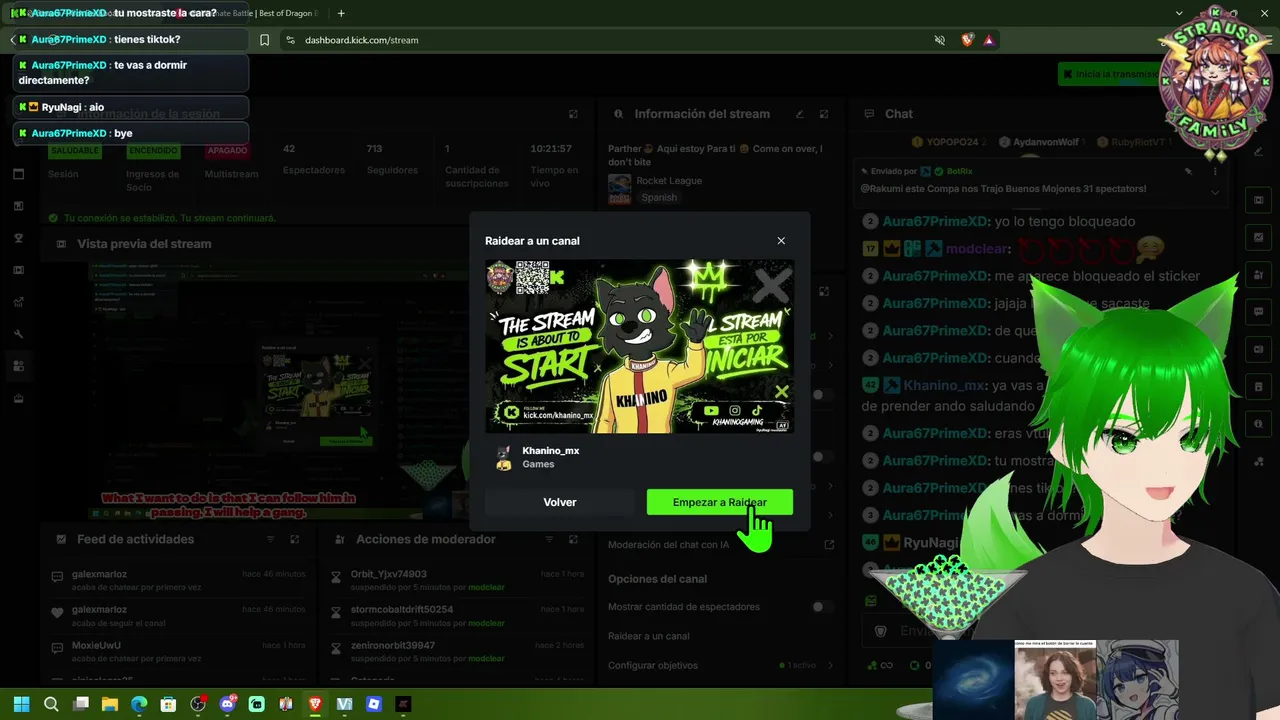Open the analytics graph icon in left sidebar

coord(18,302)
